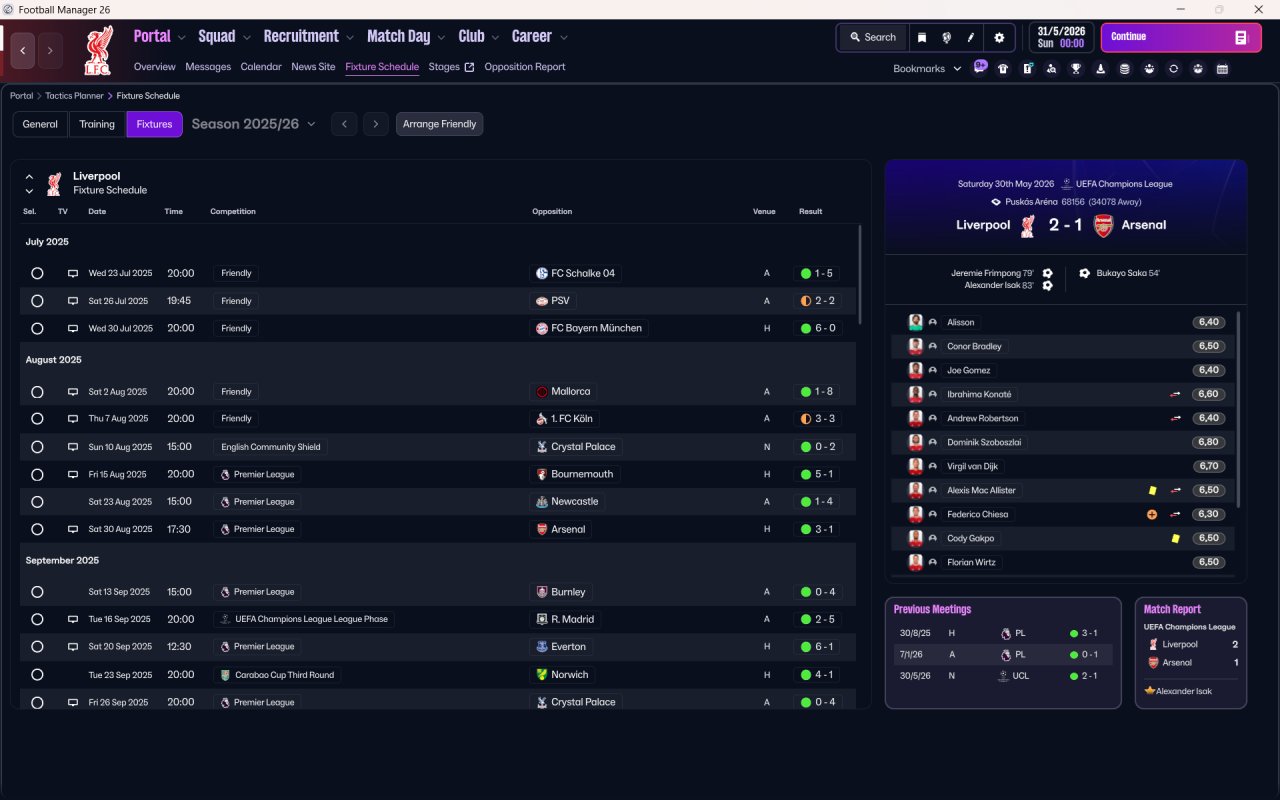This screenshot has width=1280, height=800.
Task: Go back with the navigation back arrow
Action: [23, 50]
